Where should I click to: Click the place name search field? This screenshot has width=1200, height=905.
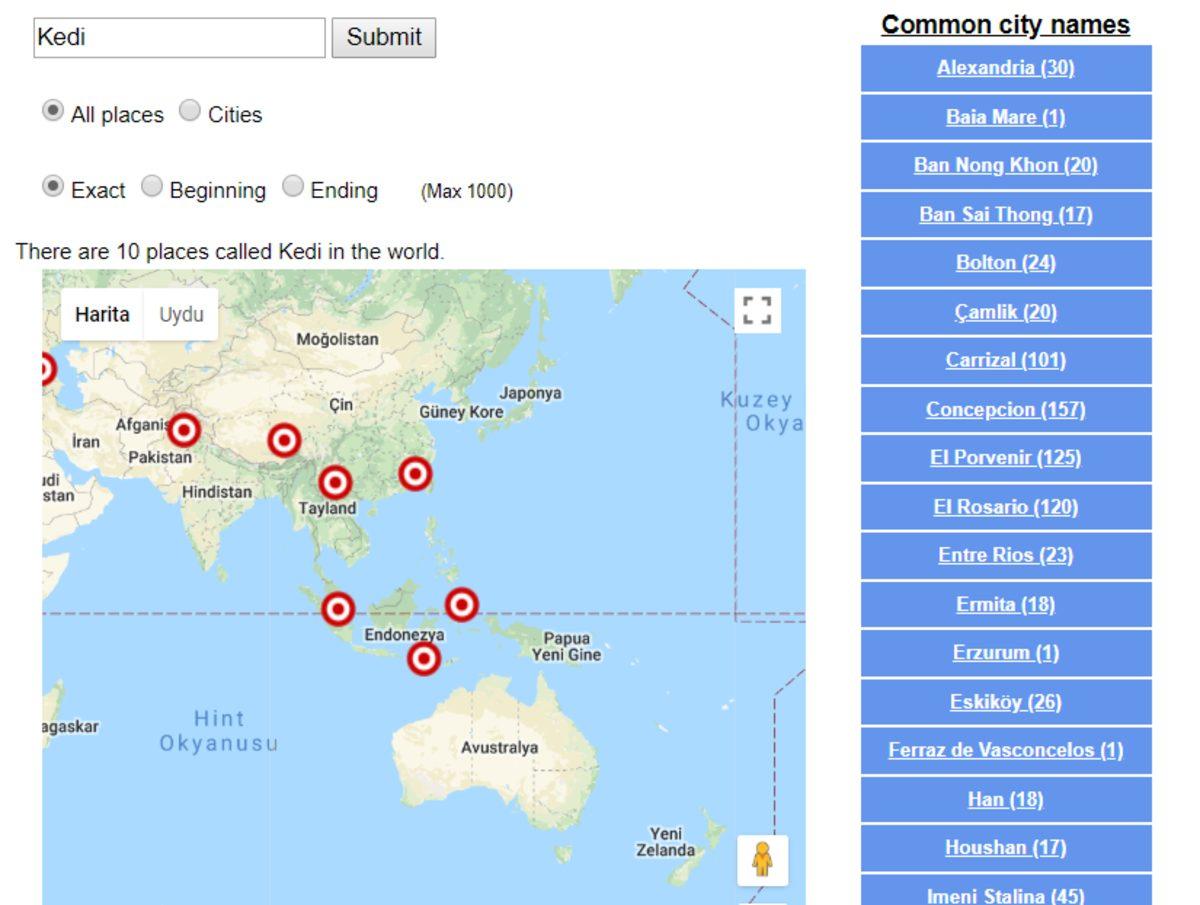(179, 38)
